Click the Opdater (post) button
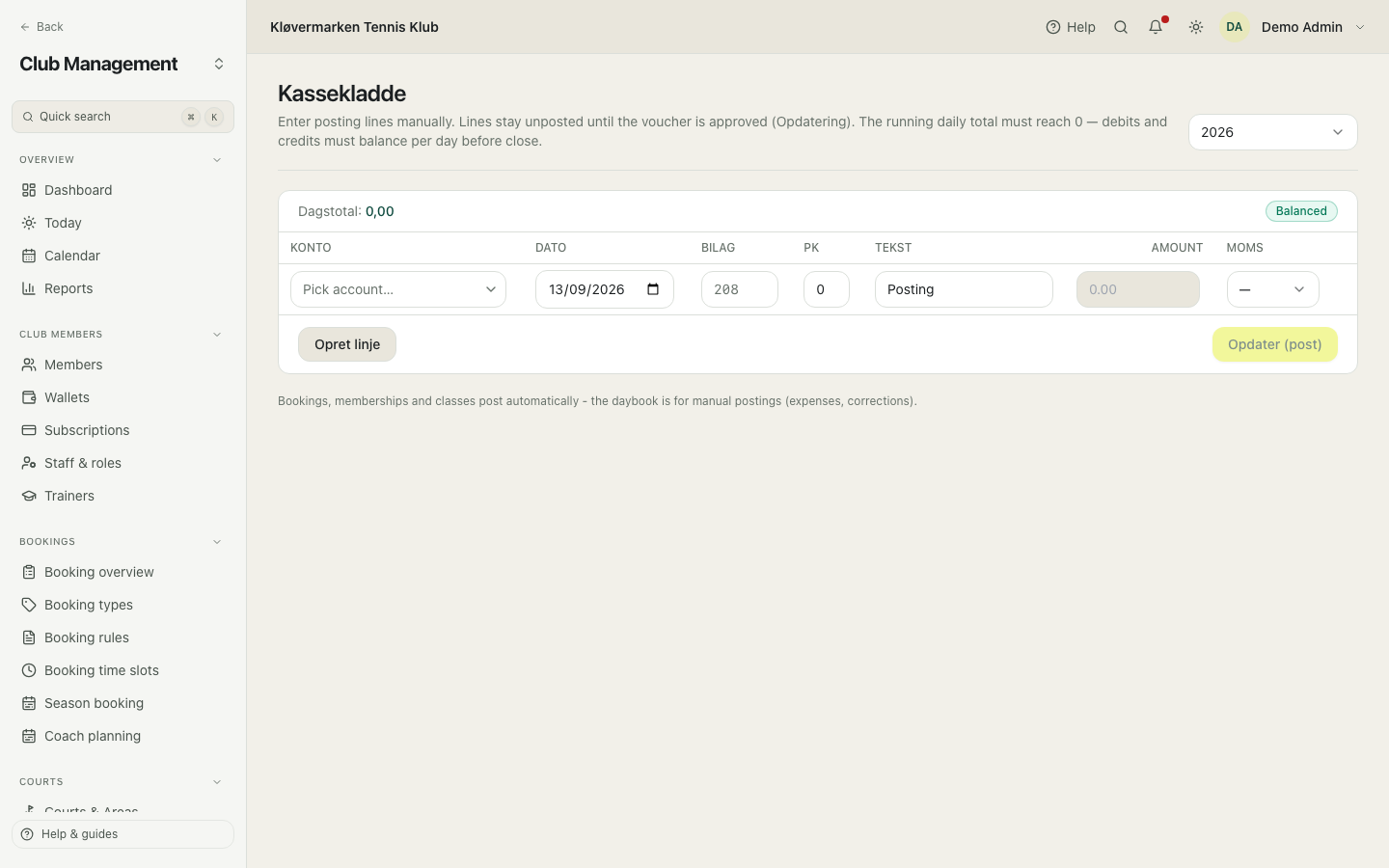1389x868 pixels. (1274, 344)
